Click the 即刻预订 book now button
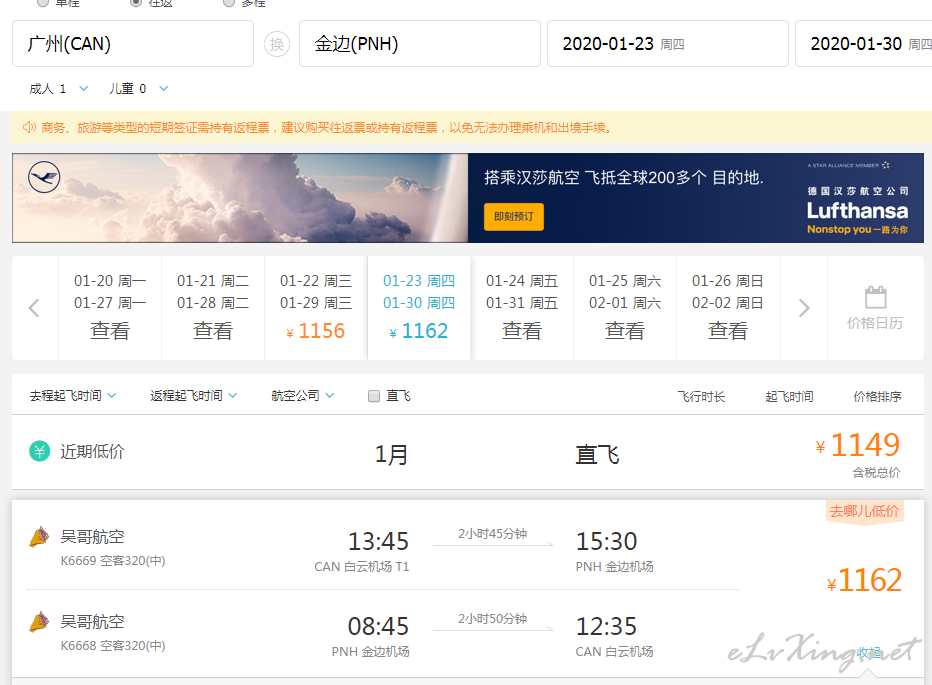This screenshot has width=932, height=685. pyautogui.click(x=514, y=216)
